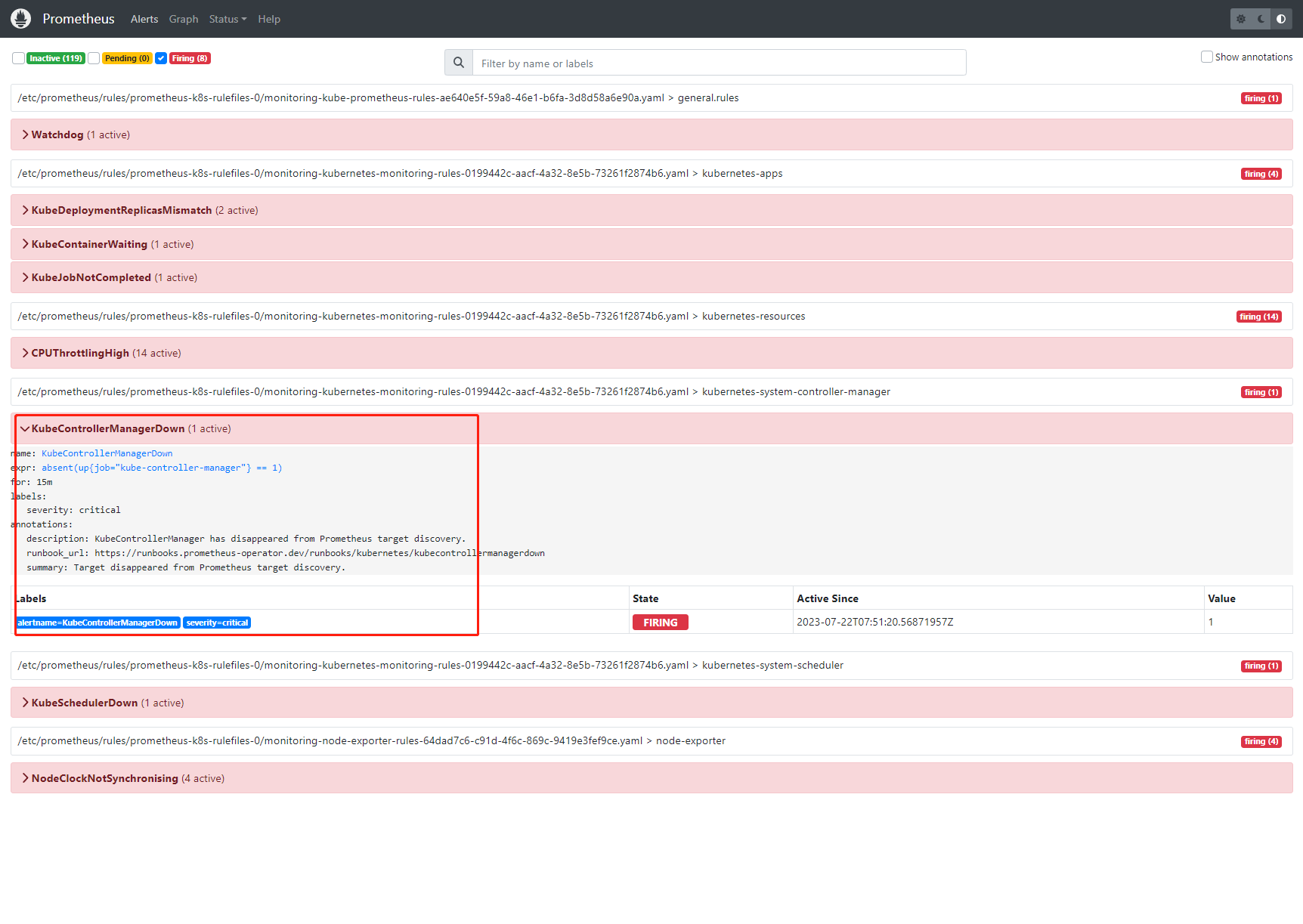Screen dimensions: 1303x924
Task: Expand the Watchdog alert group
Action: pos(651,134)
